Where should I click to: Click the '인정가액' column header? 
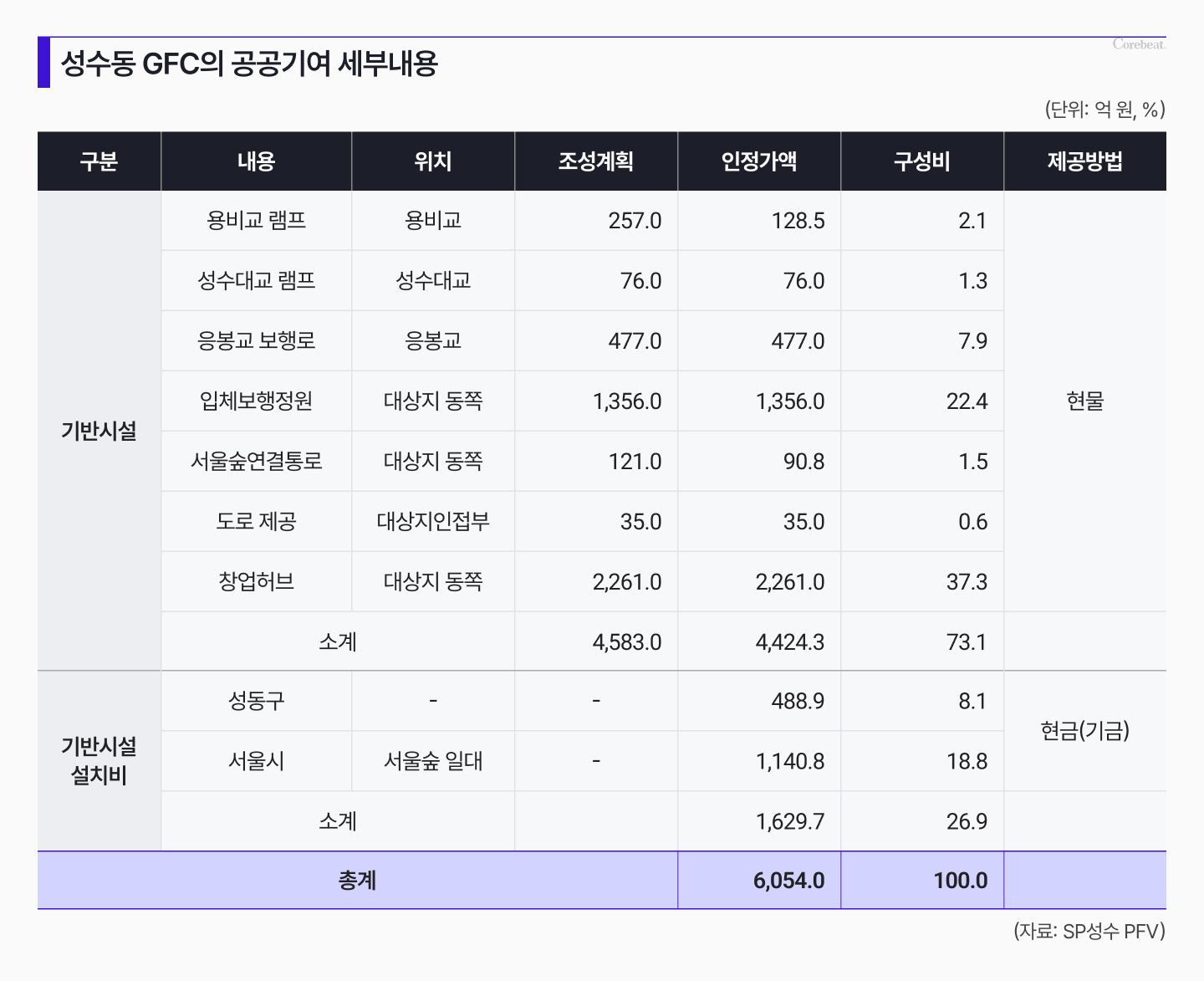click(758, 161)
